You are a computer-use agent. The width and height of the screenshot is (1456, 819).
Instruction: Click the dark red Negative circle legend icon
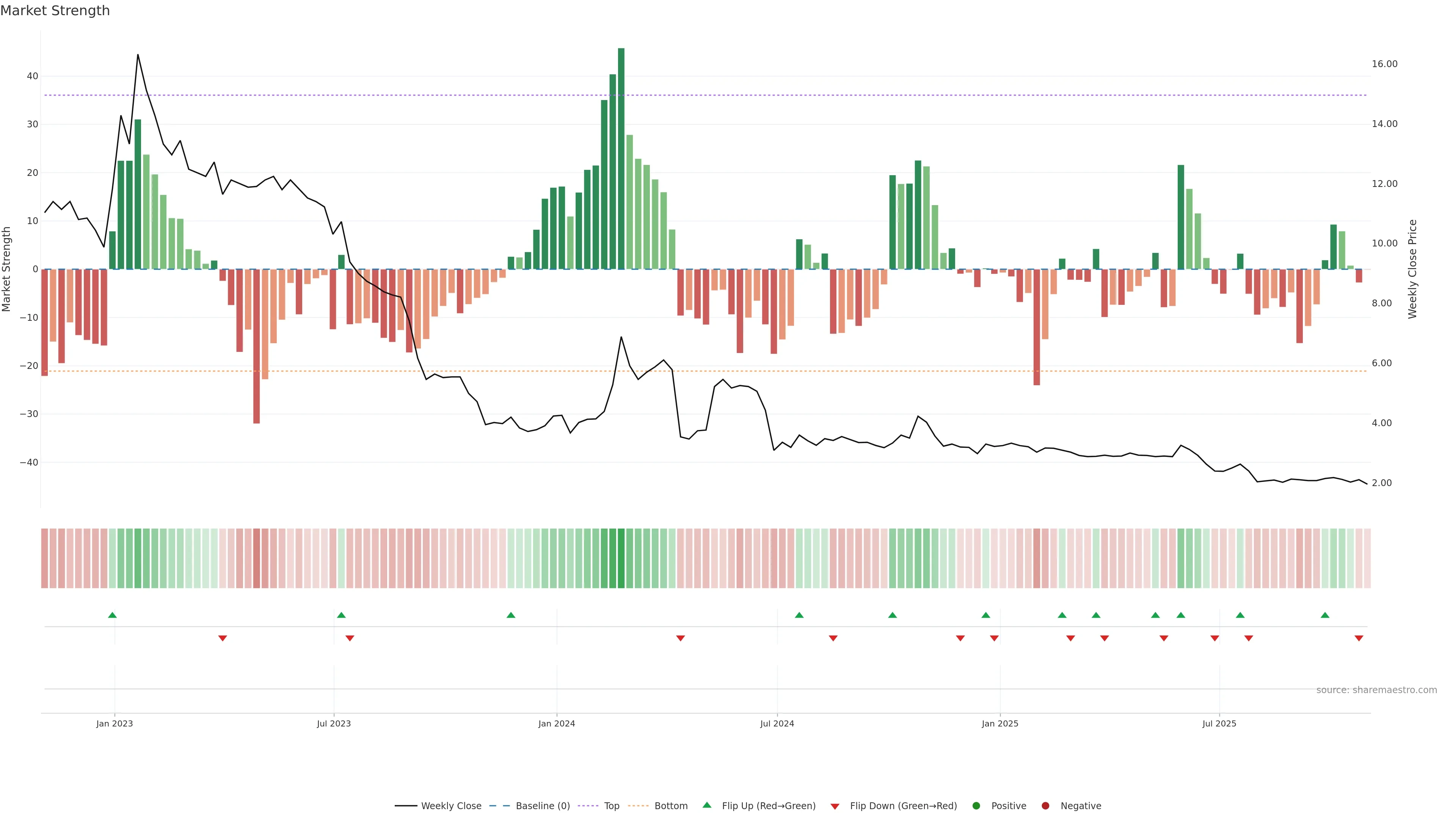click(1045, 806)
